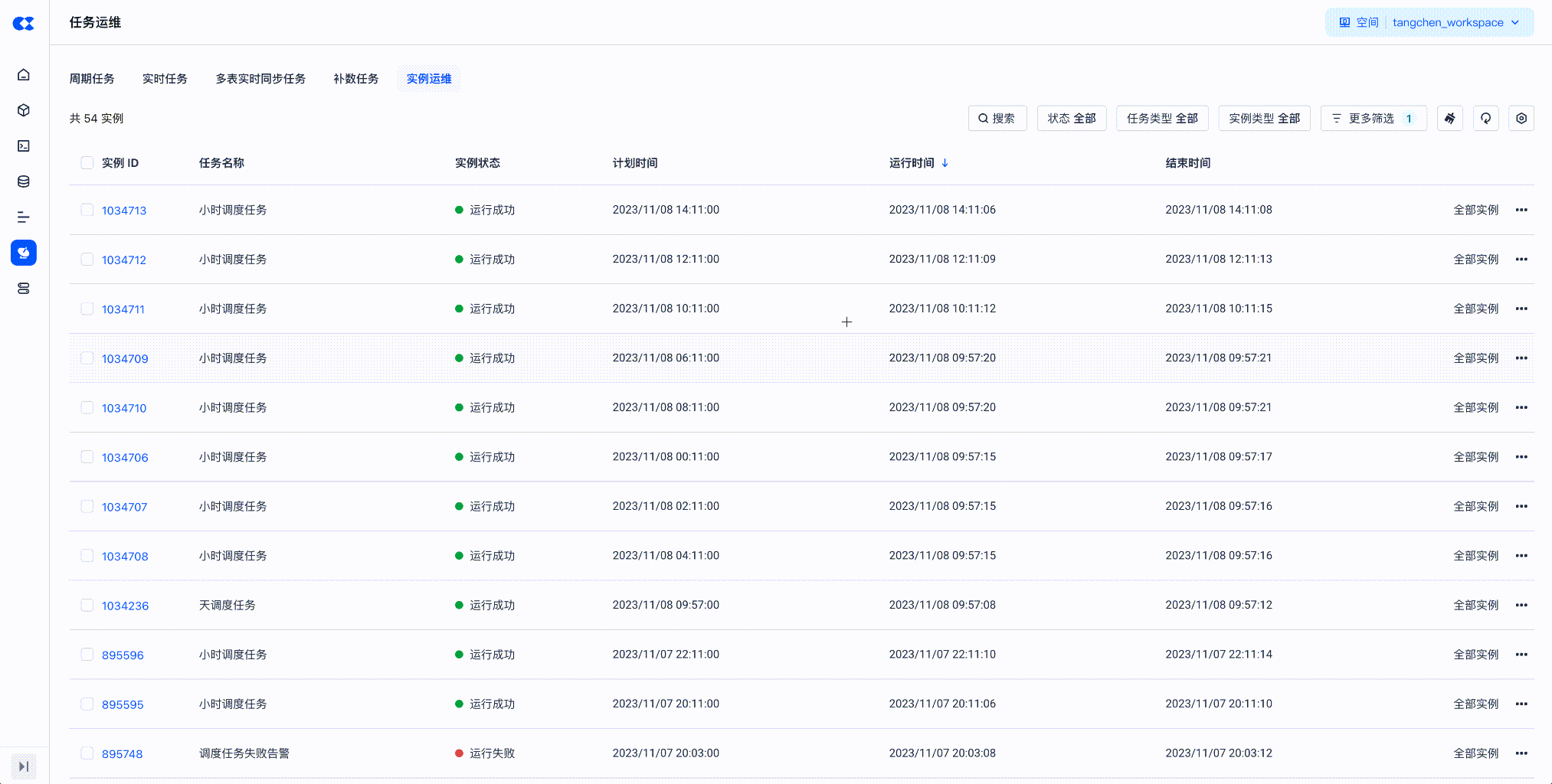Open more actions for instance 1034713
The image size is (1552, 784).
pos(1521,210)
